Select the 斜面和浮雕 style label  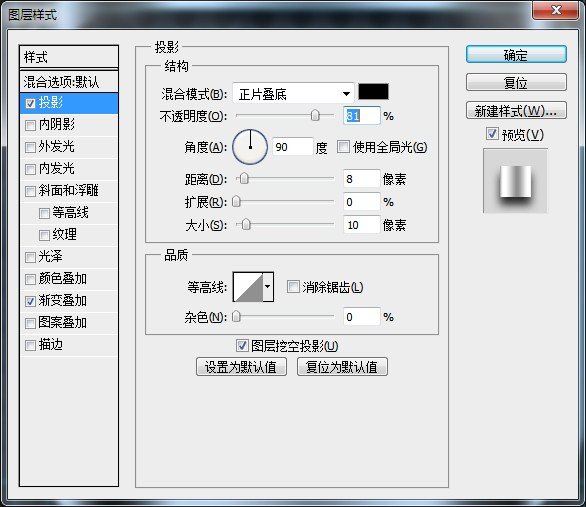[69, 191]
